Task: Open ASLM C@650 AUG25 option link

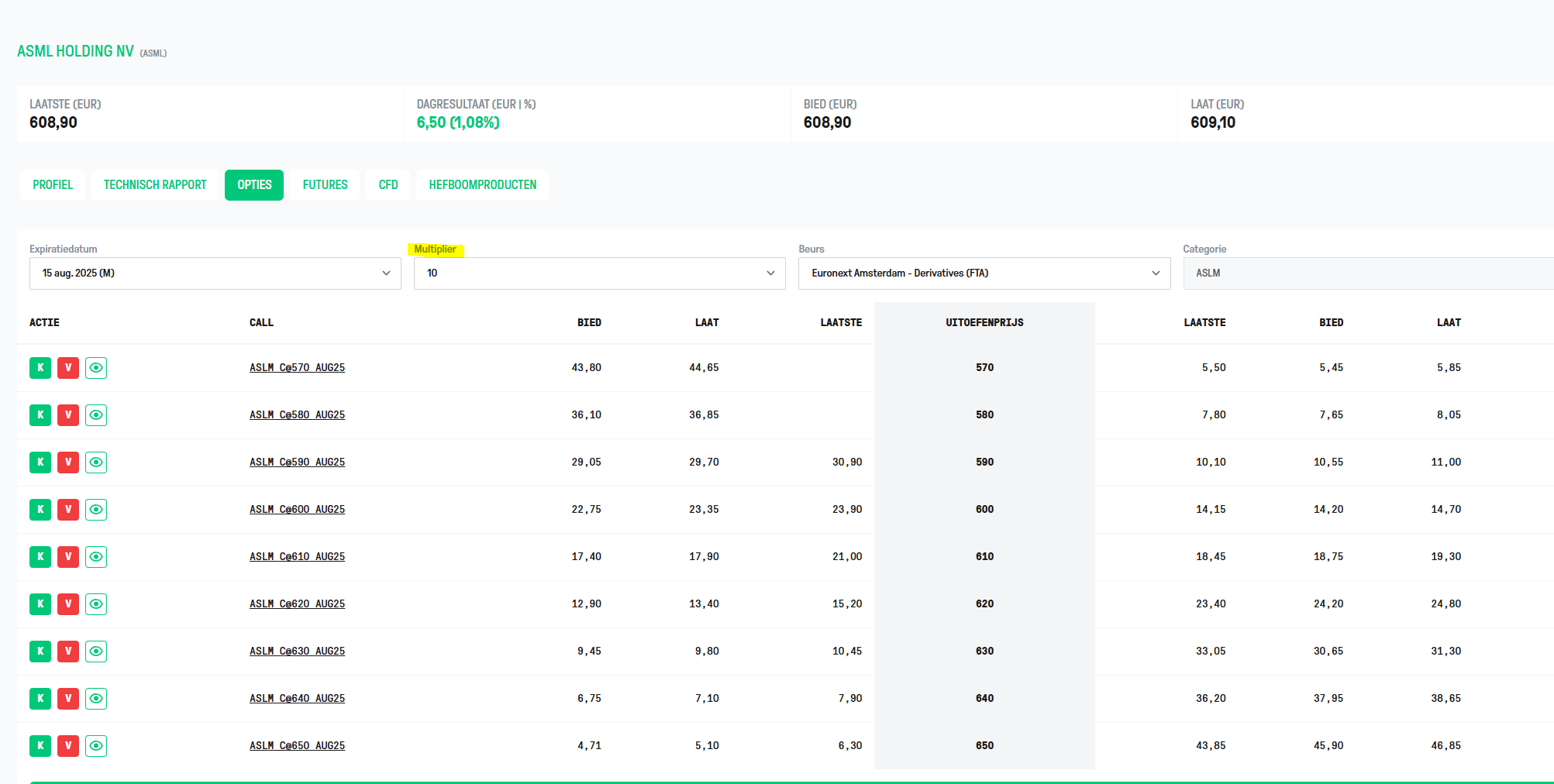Action: [x=297, y=746]
